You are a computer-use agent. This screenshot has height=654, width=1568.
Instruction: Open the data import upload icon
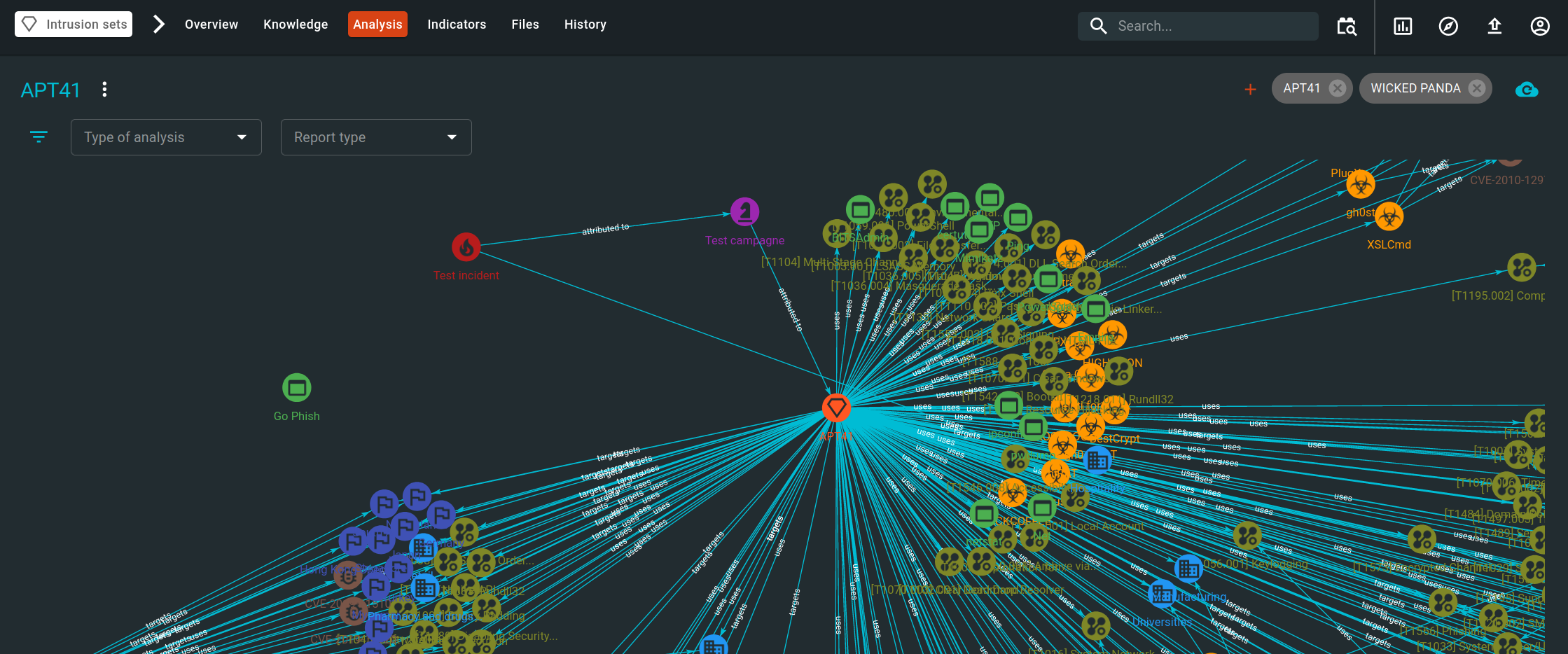[1494, 26]
